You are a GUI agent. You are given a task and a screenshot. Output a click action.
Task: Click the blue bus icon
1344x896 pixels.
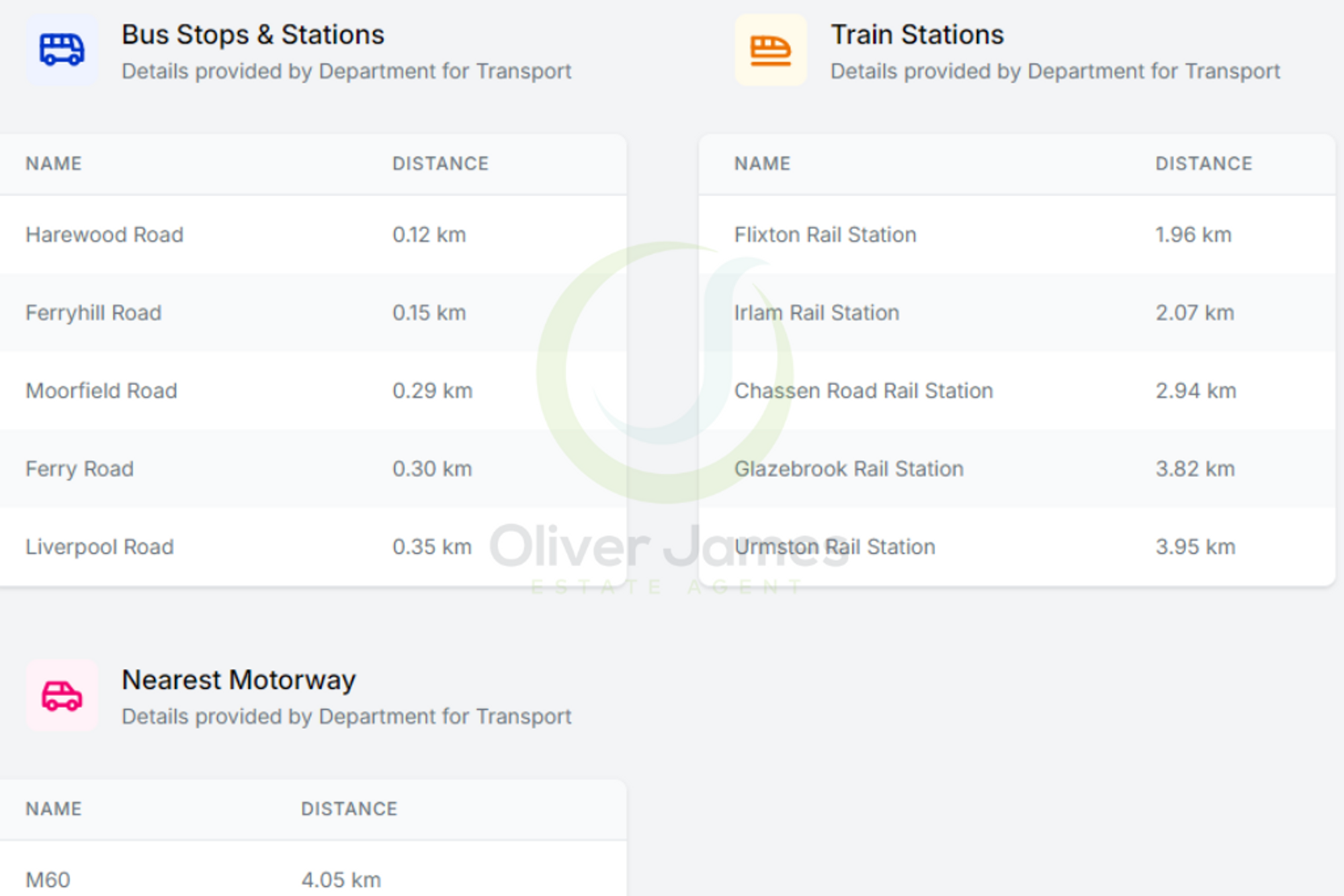pyautogui.click(x=62, y=50)
